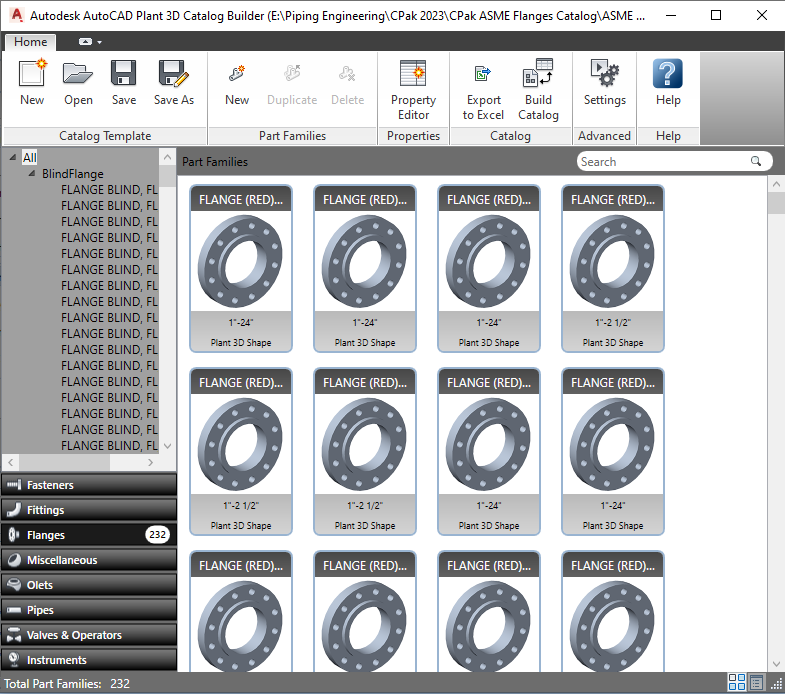Select top-row FLANGE (RED) 1"-2 1/2" card

(613, 268)
